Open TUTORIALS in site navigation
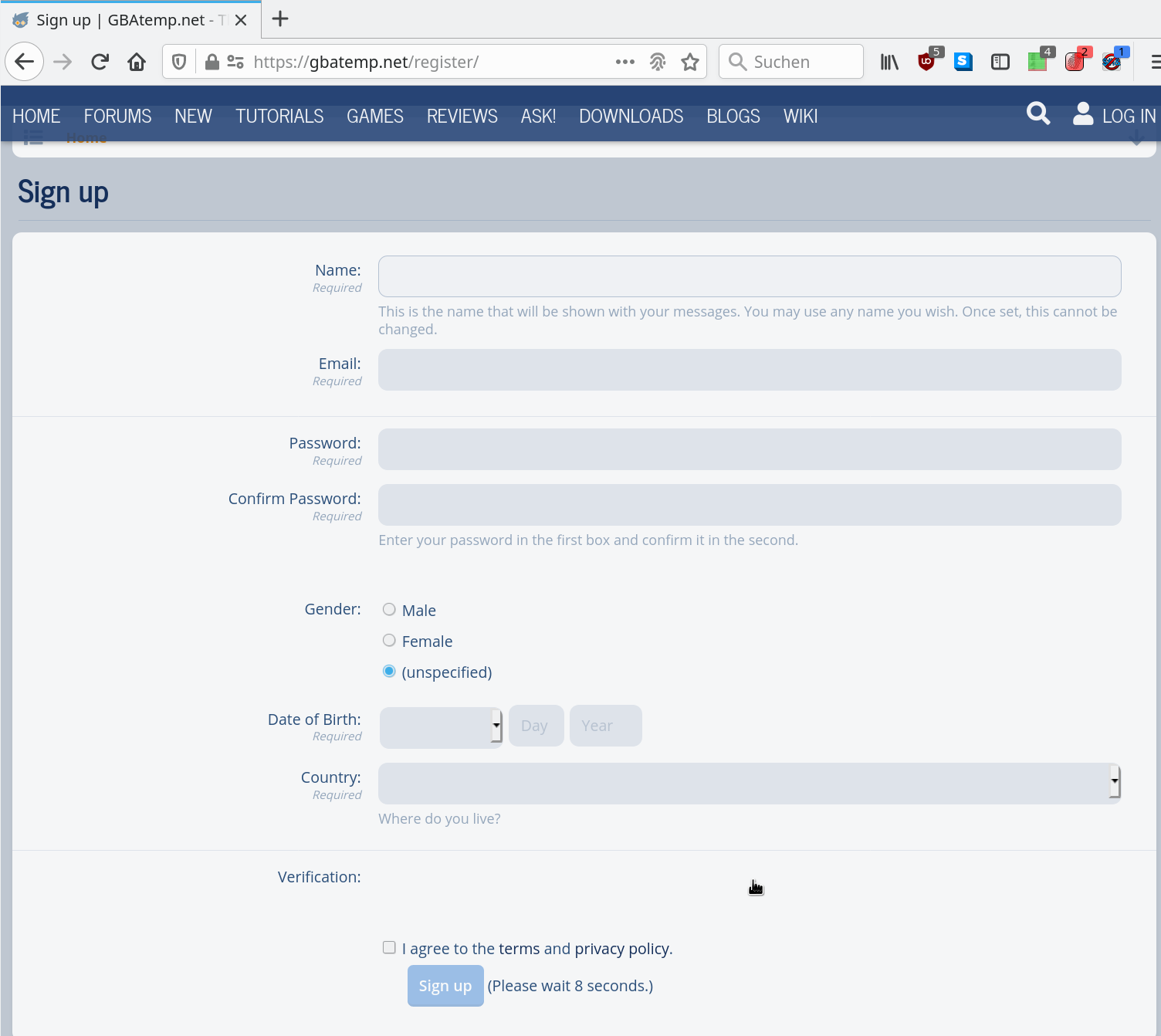Image resolution: width=1161 pixels, height=1036 pixels. (x=279, y=116)
